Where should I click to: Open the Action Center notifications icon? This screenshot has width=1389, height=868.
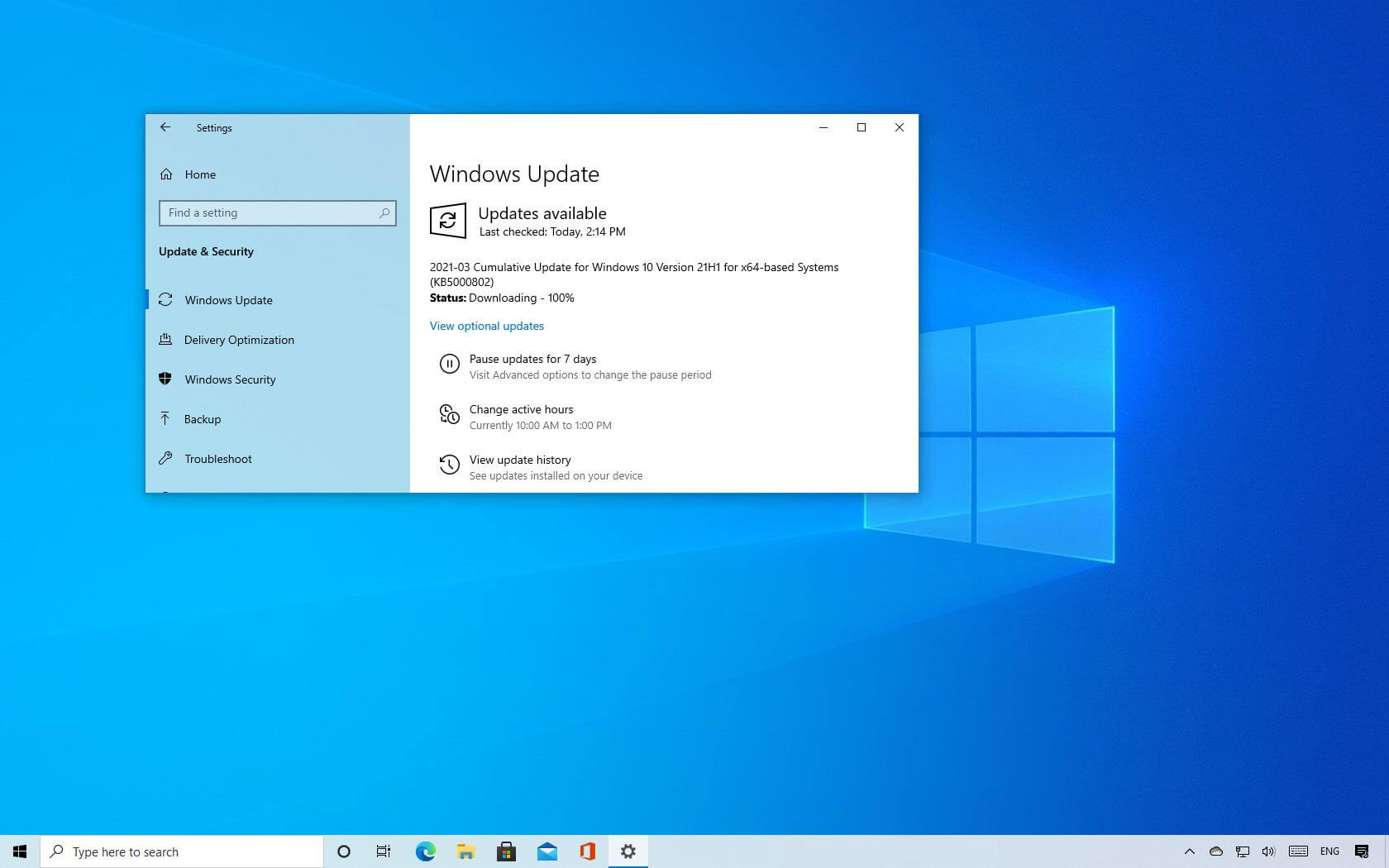point(1362,851)
